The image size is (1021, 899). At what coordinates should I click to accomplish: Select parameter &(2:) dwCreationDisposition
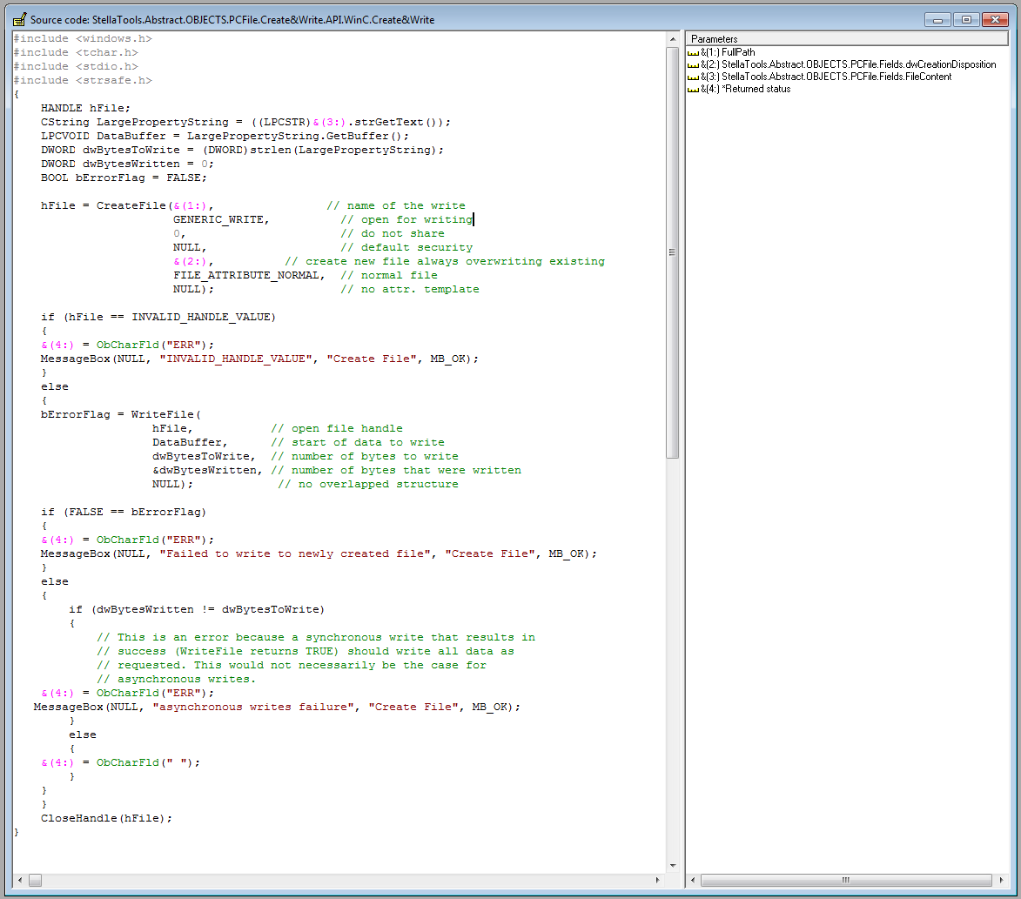pos(848,64)
